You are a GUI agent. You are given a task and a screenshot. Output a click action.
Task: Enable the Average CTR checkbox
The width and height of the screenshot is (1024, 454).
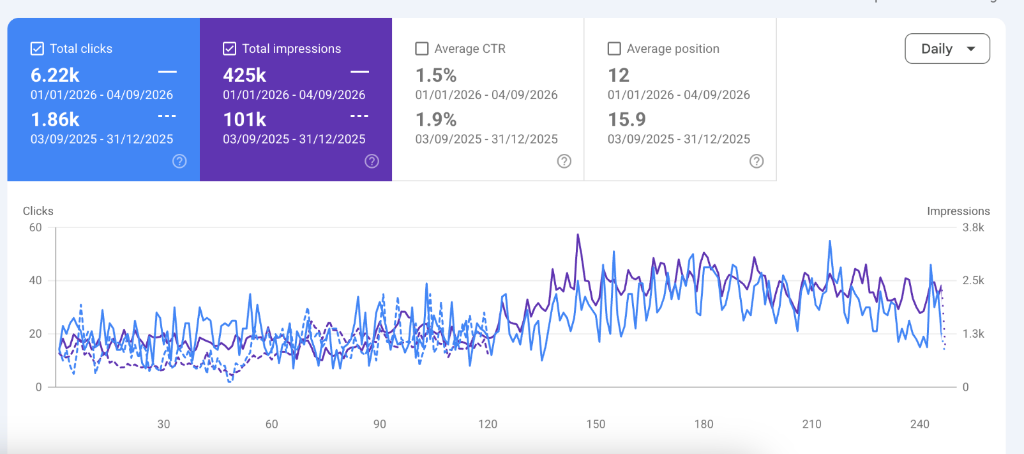tap(422, 48)
